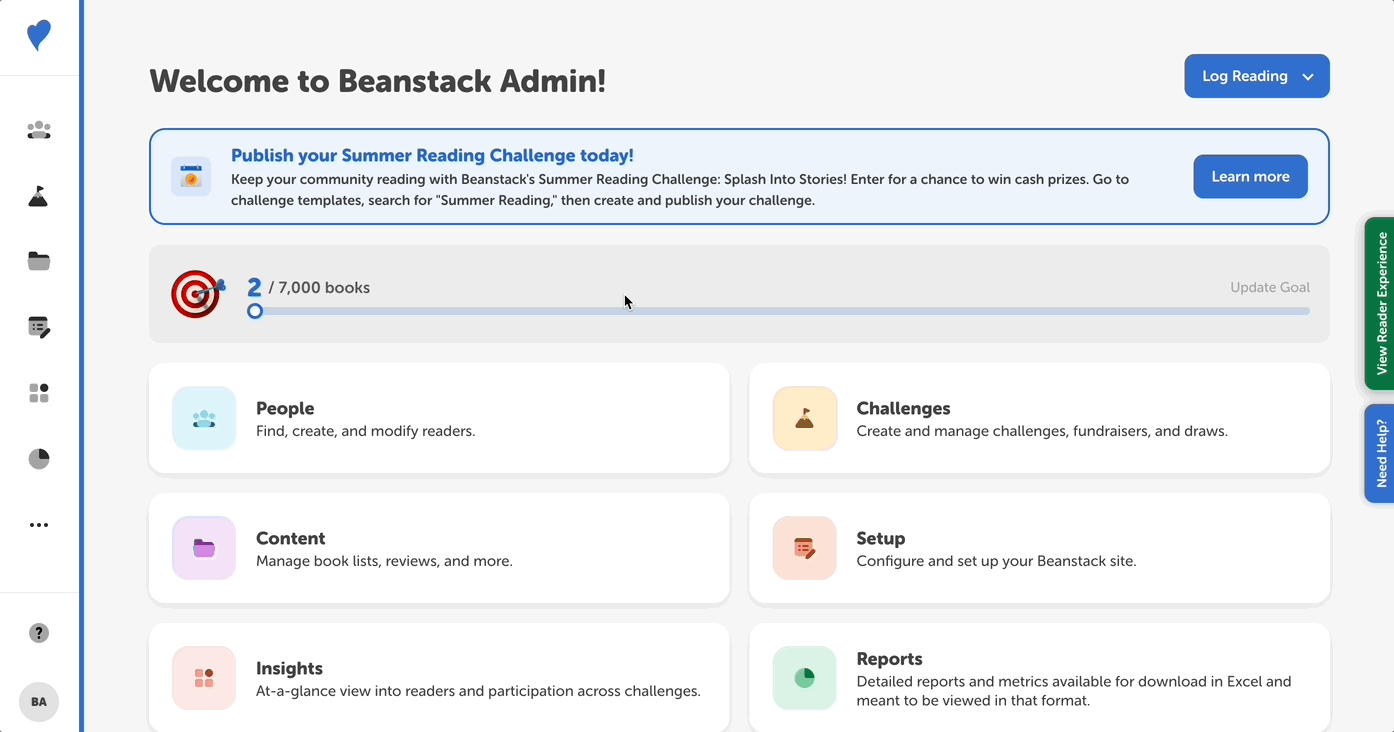Select the Insights grid icon in the sidebar
Image resolution: width=1394 pixels, height=732 pixels.
(38, 392)
